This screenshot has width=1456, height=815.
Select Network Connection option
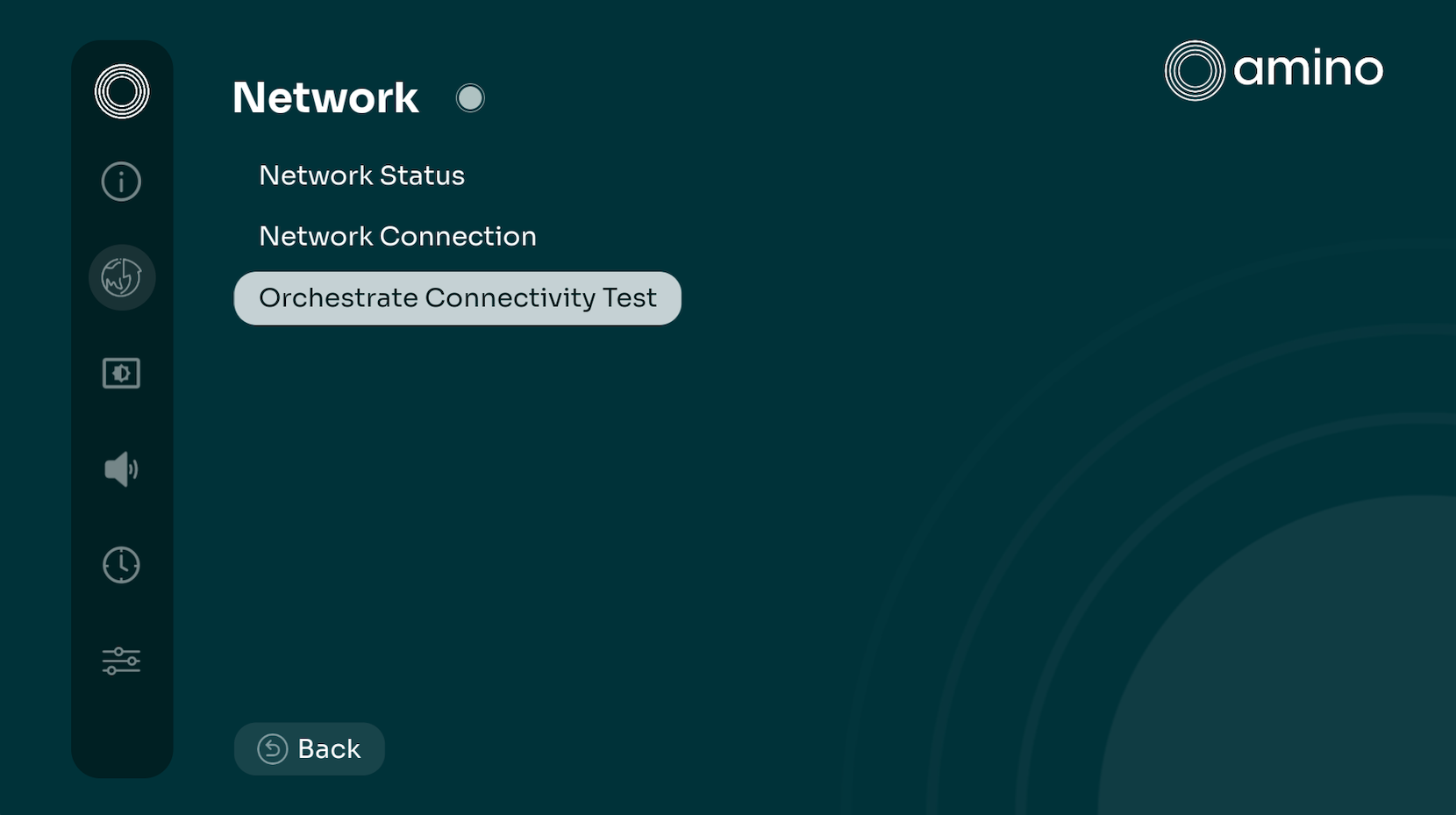(x=397, y=236)
